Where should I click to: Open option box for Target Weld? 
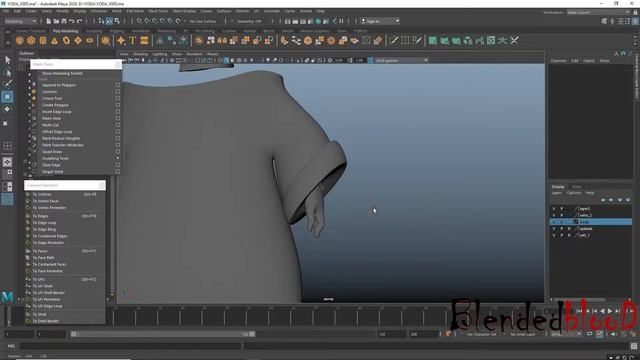(x=118, y=171)
